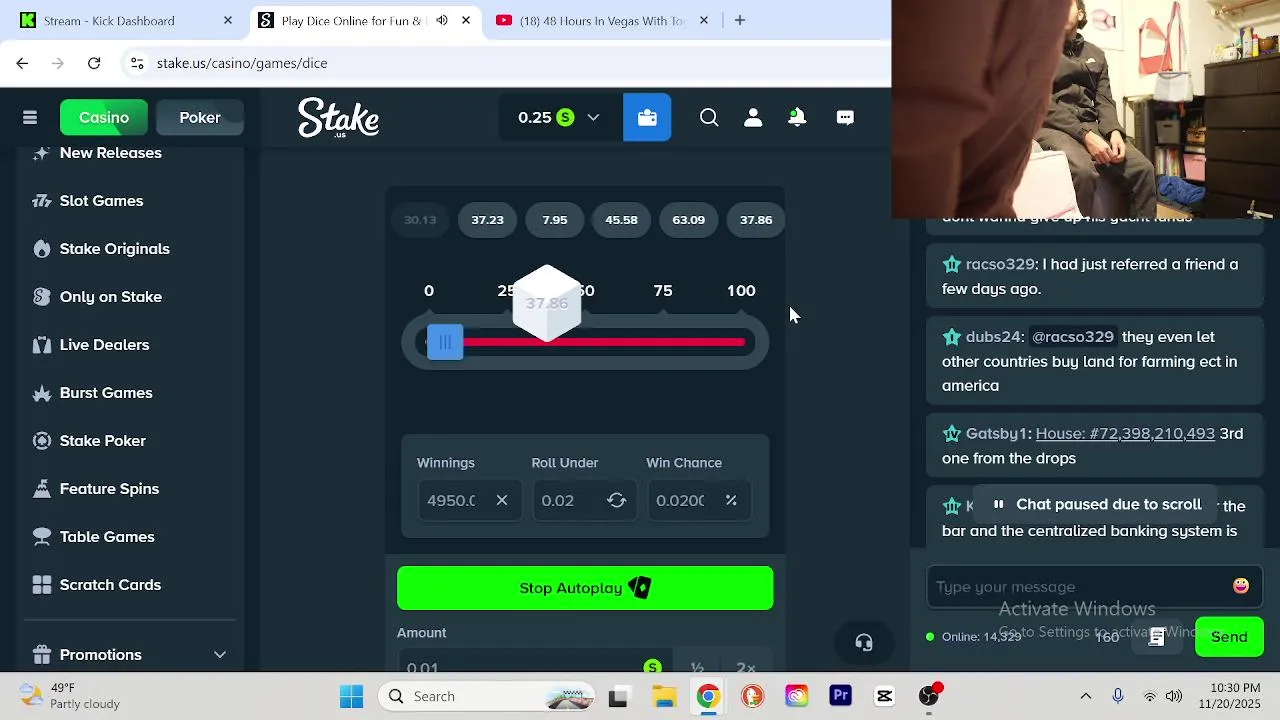
Task: Send the chat message
Action: (1229, 637)
